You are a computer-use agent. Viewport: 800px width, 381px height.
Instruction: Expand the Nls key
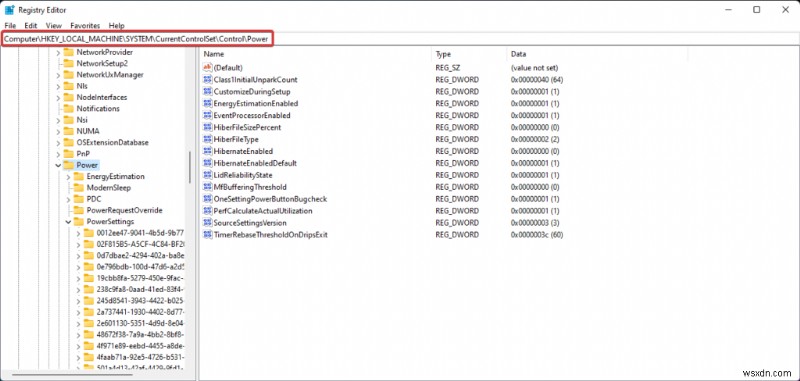pos(58,86)
